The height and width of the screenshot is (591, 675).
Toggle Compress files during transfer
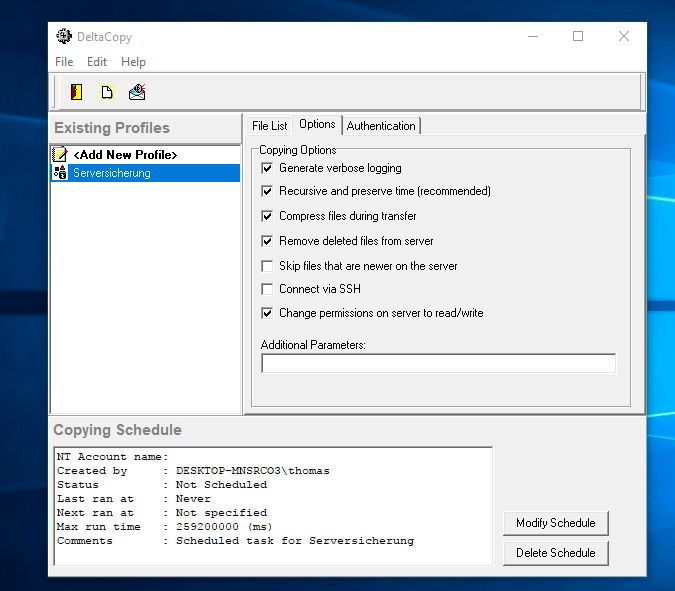(267, 216)
